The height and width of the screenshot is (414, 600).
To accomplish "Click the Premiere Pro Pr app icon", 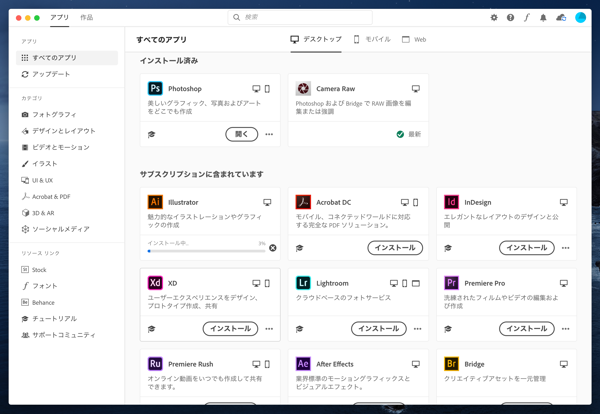I will [451, 283].
